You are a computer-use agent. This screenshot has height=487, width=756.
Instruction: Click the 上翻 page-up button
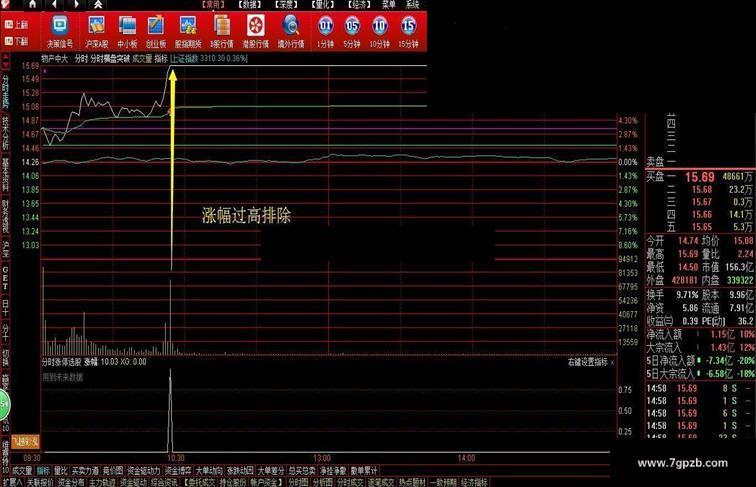(16, 25)
